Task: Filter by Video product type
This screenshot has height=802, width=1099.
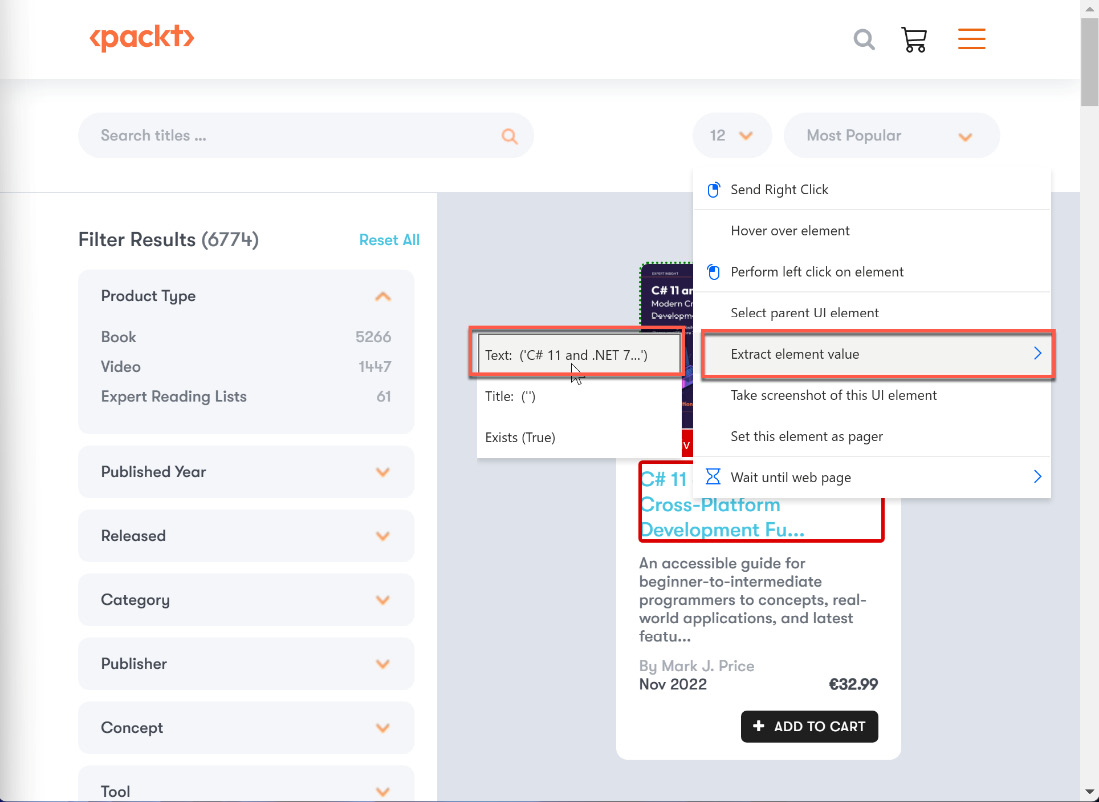Action: pyautogui.click(x=121, y=367)
